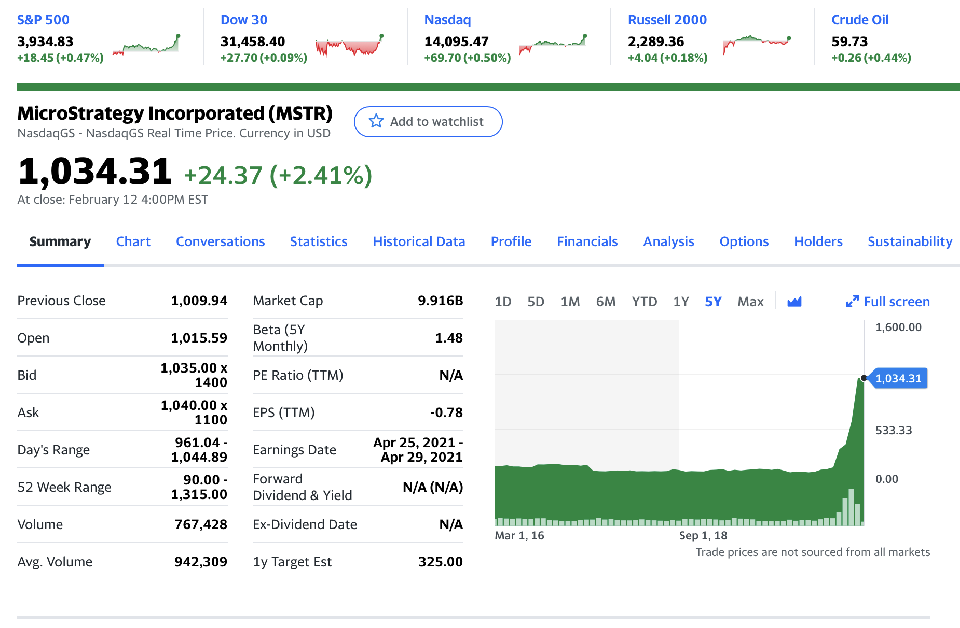Click the Dow 30 sparkline chart
Screen dimensions: 960x628
pos(350,46)
